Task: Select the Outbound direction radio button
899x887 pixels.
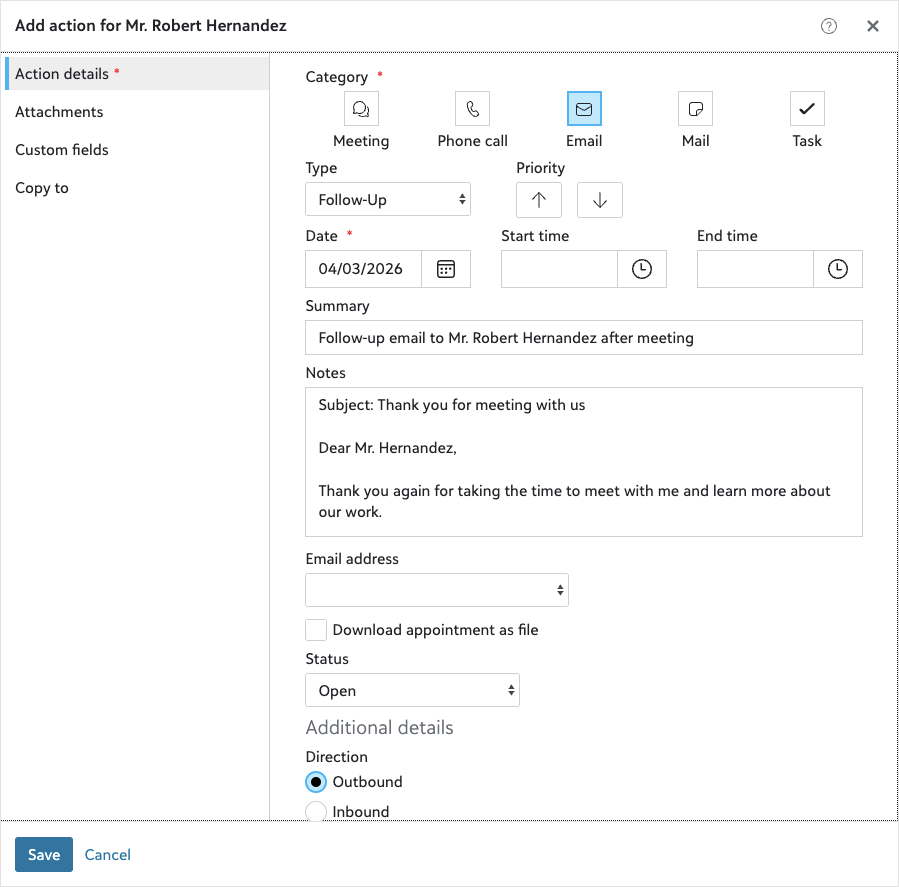Action: tap(316, 782)
